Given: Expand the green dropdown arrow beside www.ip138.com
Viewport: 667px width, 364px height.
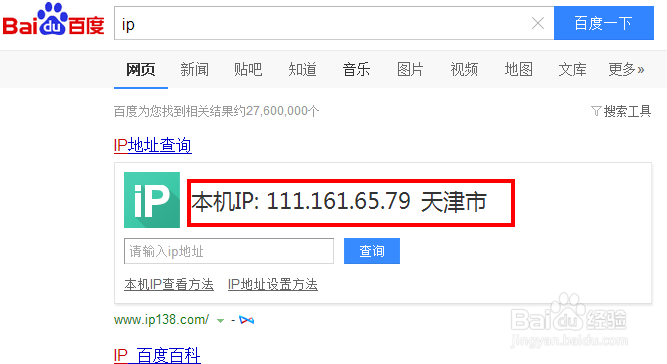Looking at the screenshot, I should coord(220,321).
